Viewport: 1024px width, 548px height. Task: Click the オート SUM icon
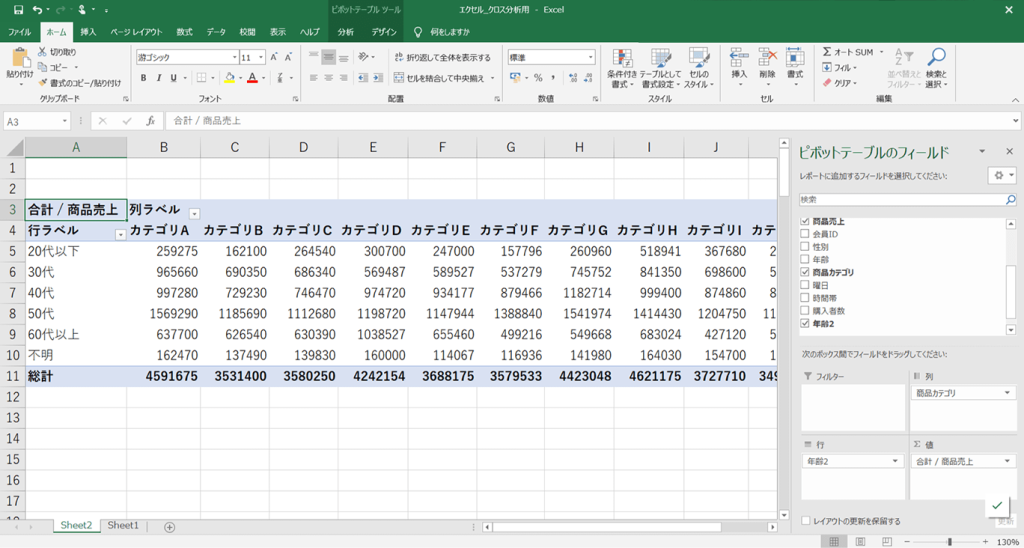pyautogui.click(x=828, y=52)
